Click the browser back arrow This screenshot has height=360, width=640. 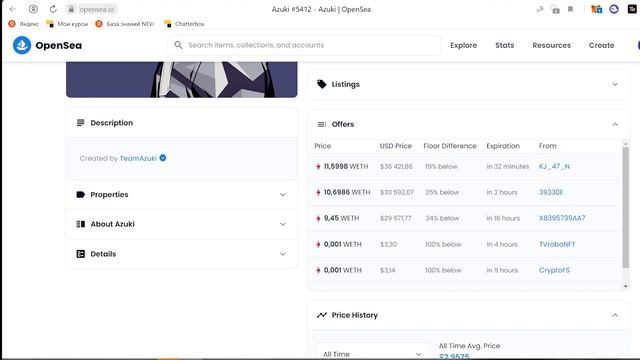pyautogui.click(x=13, y=9)
